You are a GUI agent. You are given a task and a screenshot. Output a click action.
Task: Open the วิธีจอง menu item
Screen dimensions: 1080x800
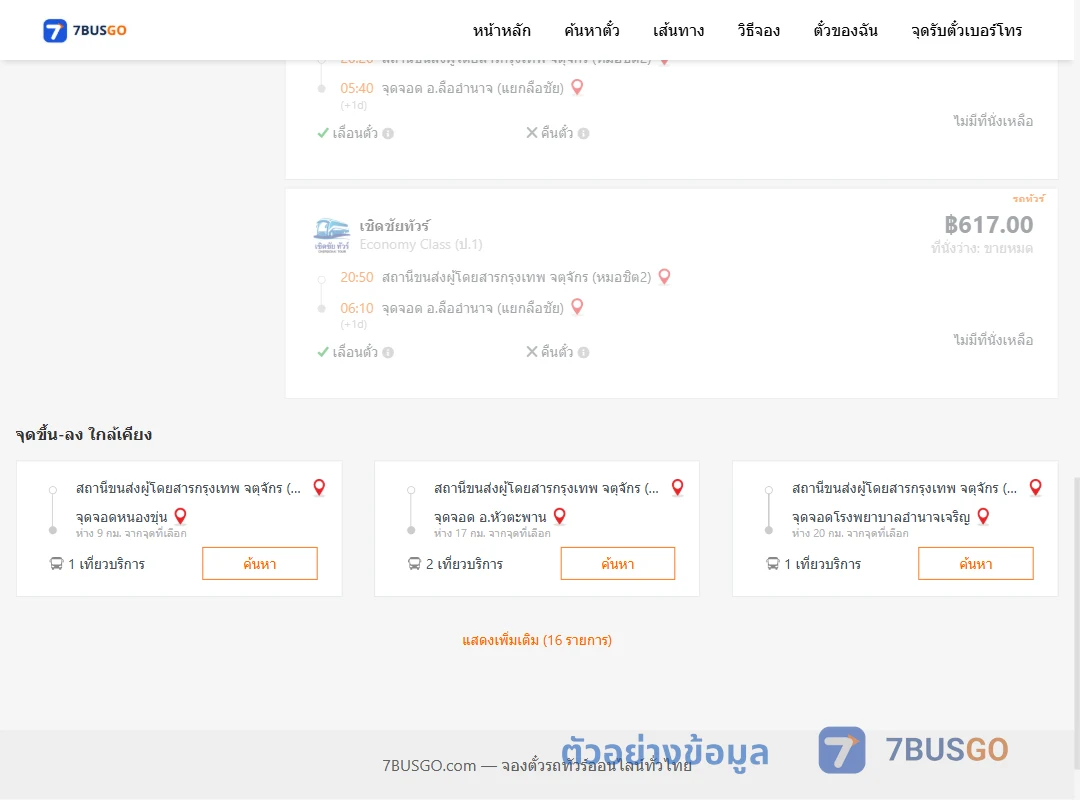(758, 30)
